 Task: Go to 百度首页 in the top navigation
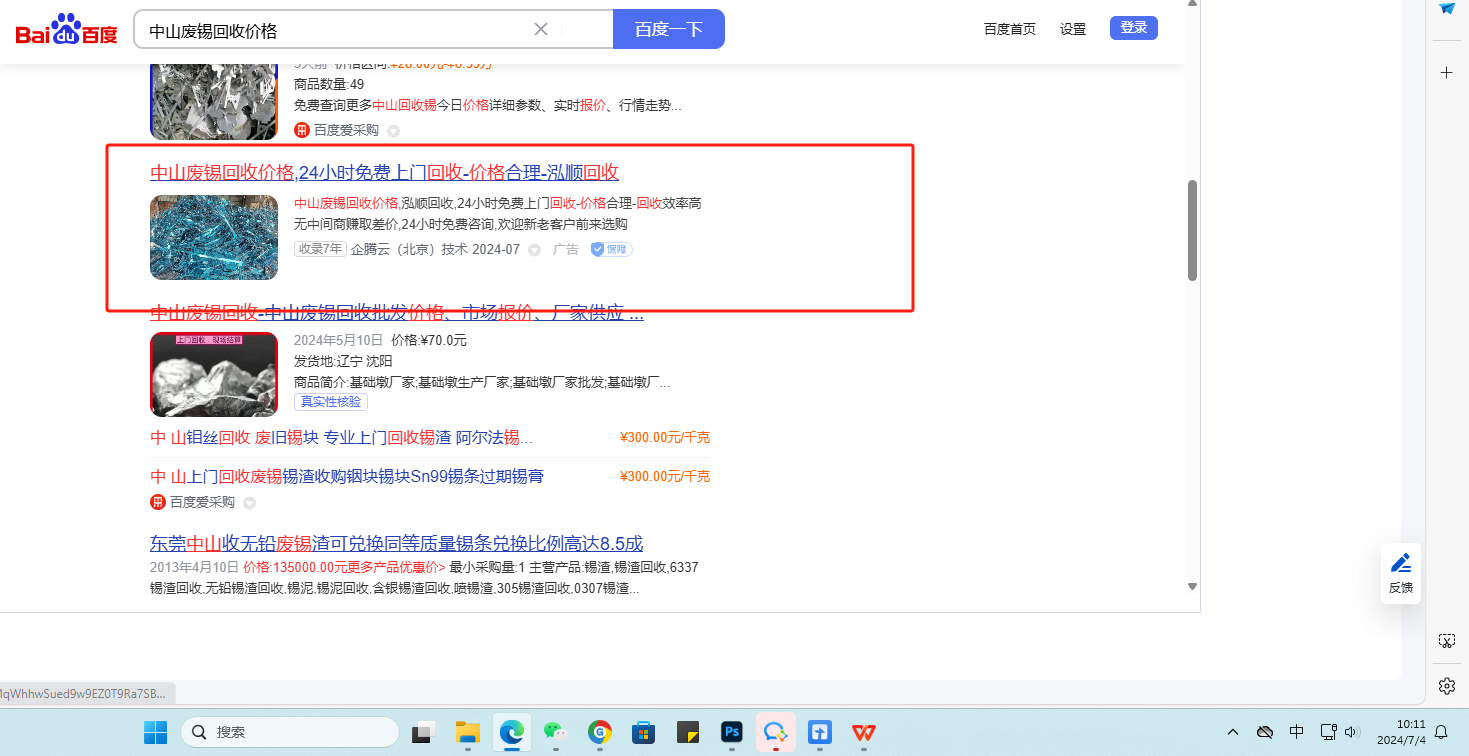tap(1009, 29)
